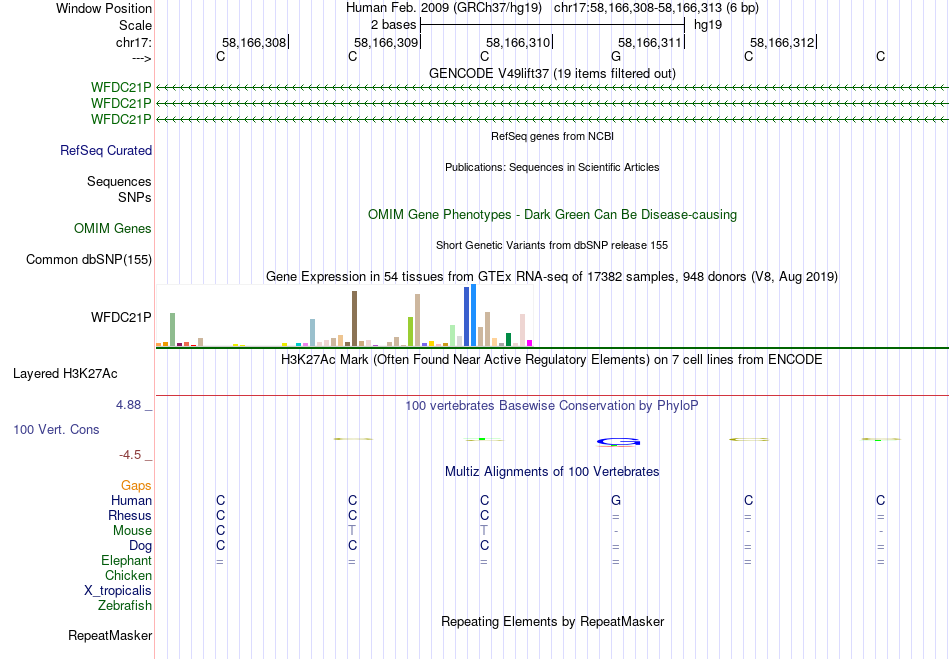Viewport: 950px width, 659px height.
Task: Click the 'SNPs' track label
Action: [135, 197]
